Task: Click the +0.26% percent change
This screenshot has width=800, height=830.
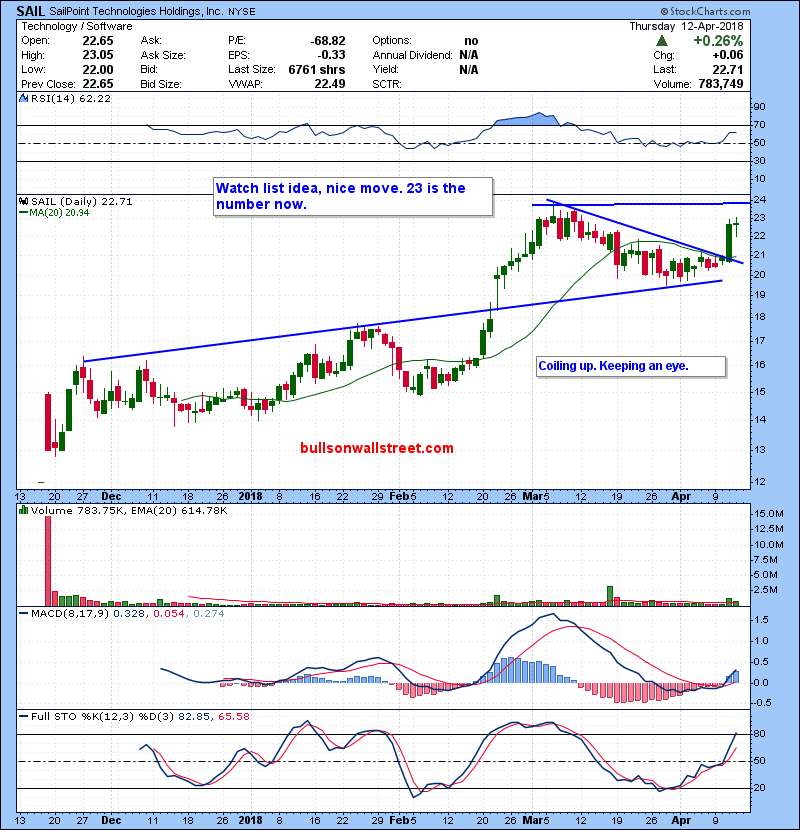Action: pyautogui.click(x=718, y=41)
